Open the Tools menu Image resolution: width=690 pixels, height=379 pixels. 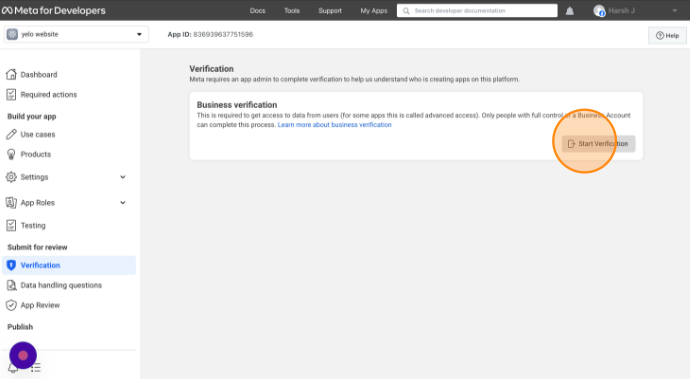point(292,11)
